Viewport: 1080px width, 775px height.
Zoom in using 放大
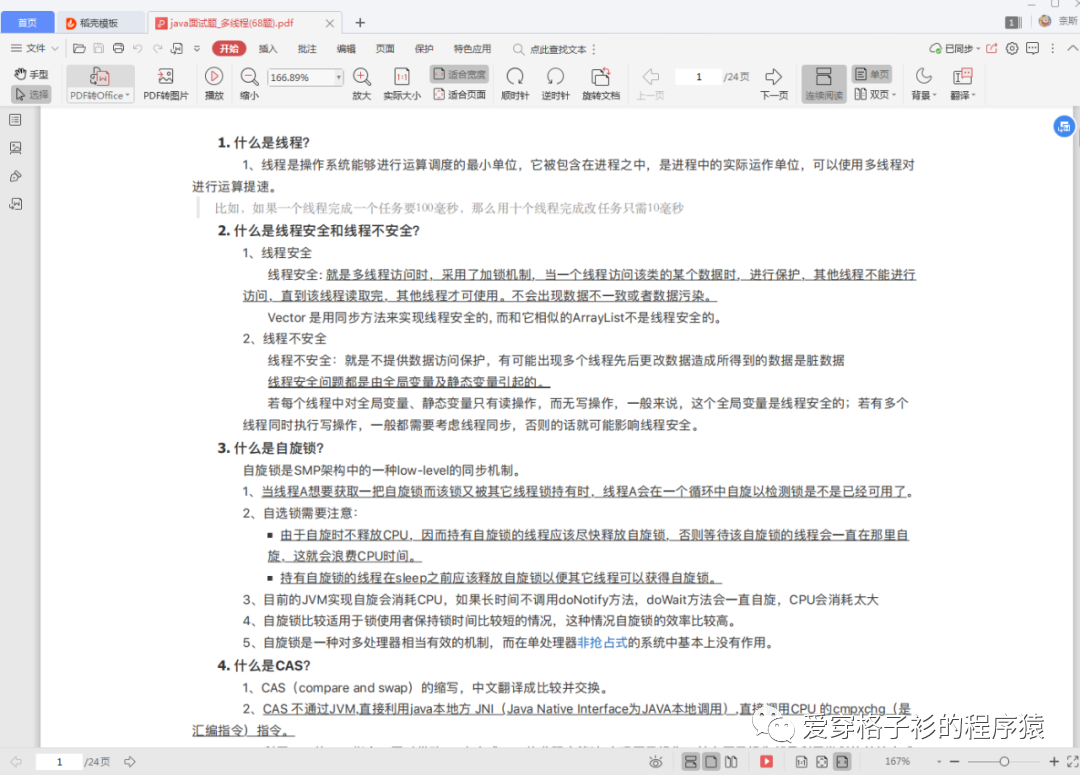point(362,84)
